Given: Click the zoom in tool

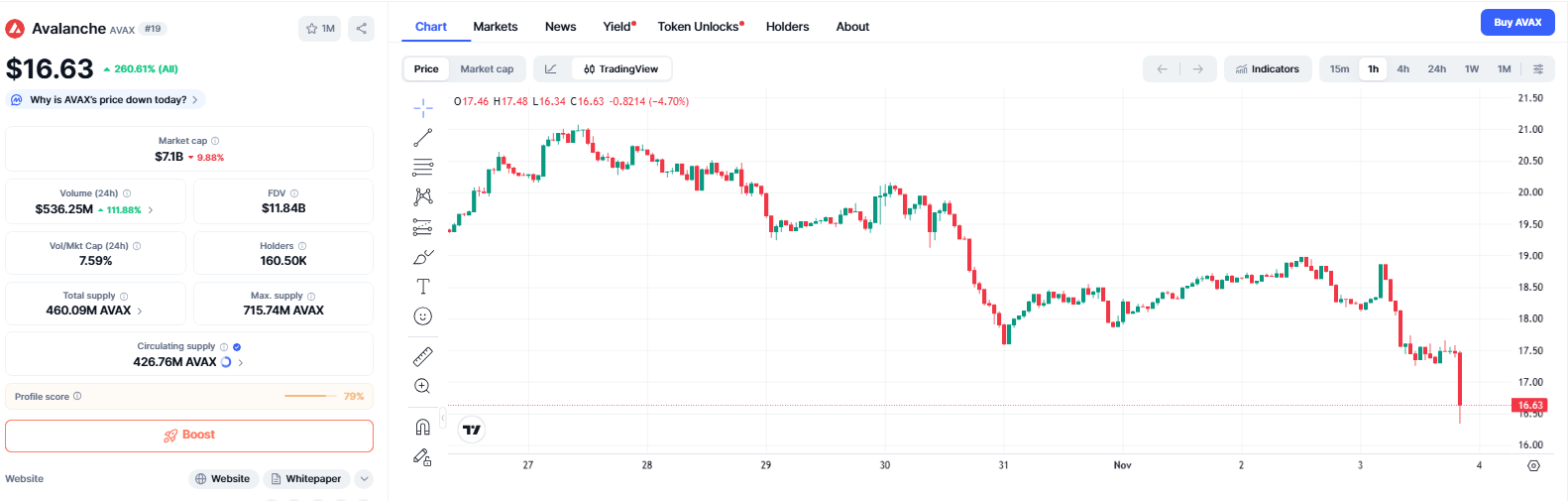Looking at the screenshot, I should tap(422, 386).
